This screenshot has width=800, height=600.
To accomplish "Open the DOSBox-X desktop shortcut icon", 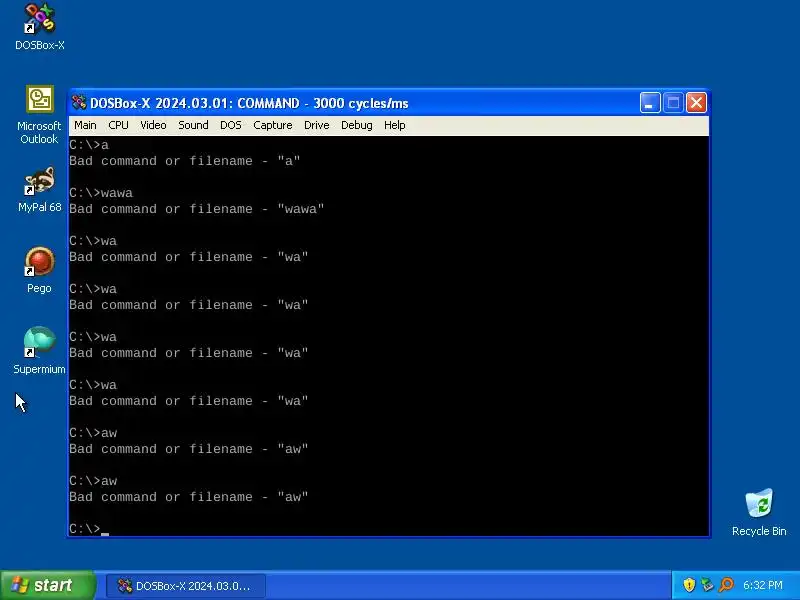I will [40, 19].
